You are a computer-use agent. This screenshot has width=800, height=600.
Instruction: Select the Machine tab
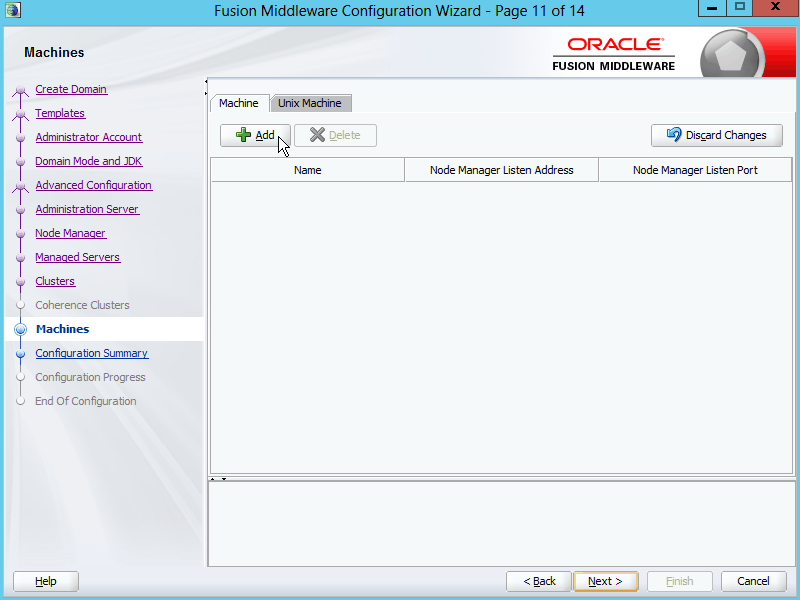pos(239,103)
